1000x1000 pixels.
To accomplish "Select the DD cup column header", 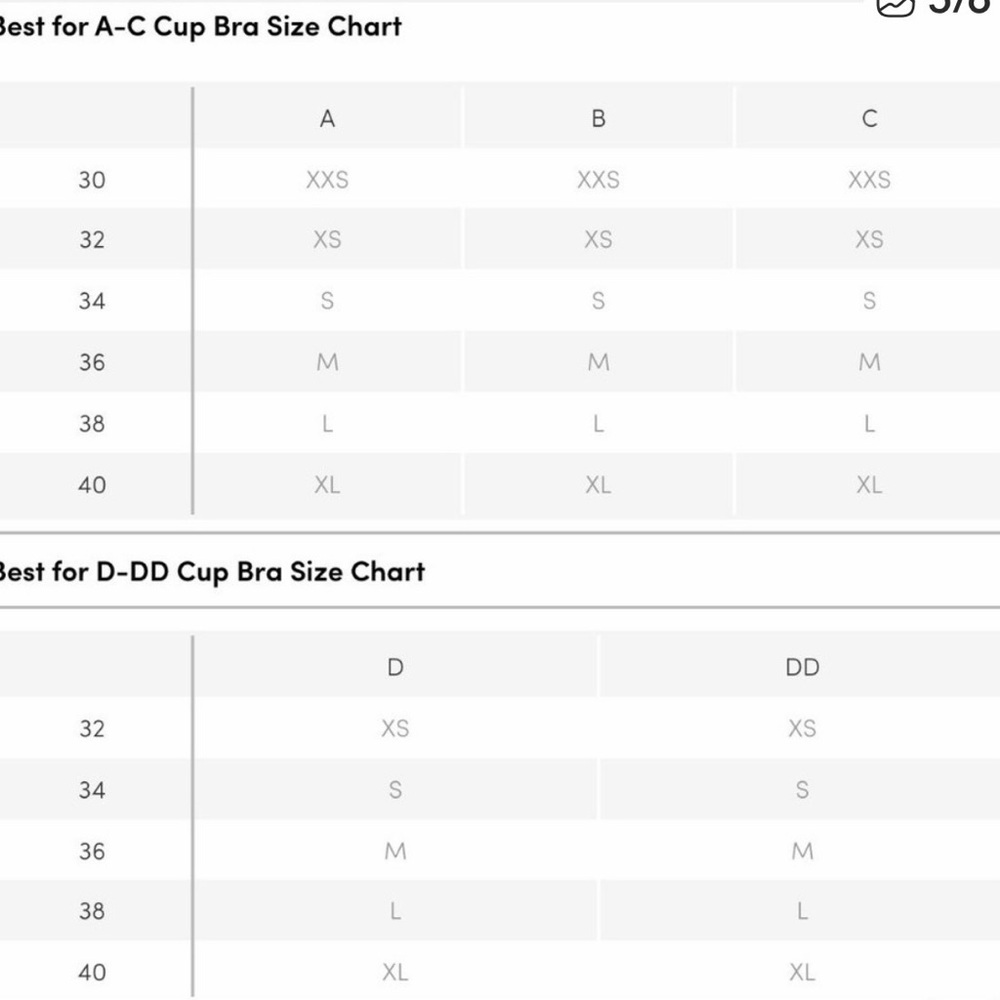I will pyautogui.click(x=802, y=667).
